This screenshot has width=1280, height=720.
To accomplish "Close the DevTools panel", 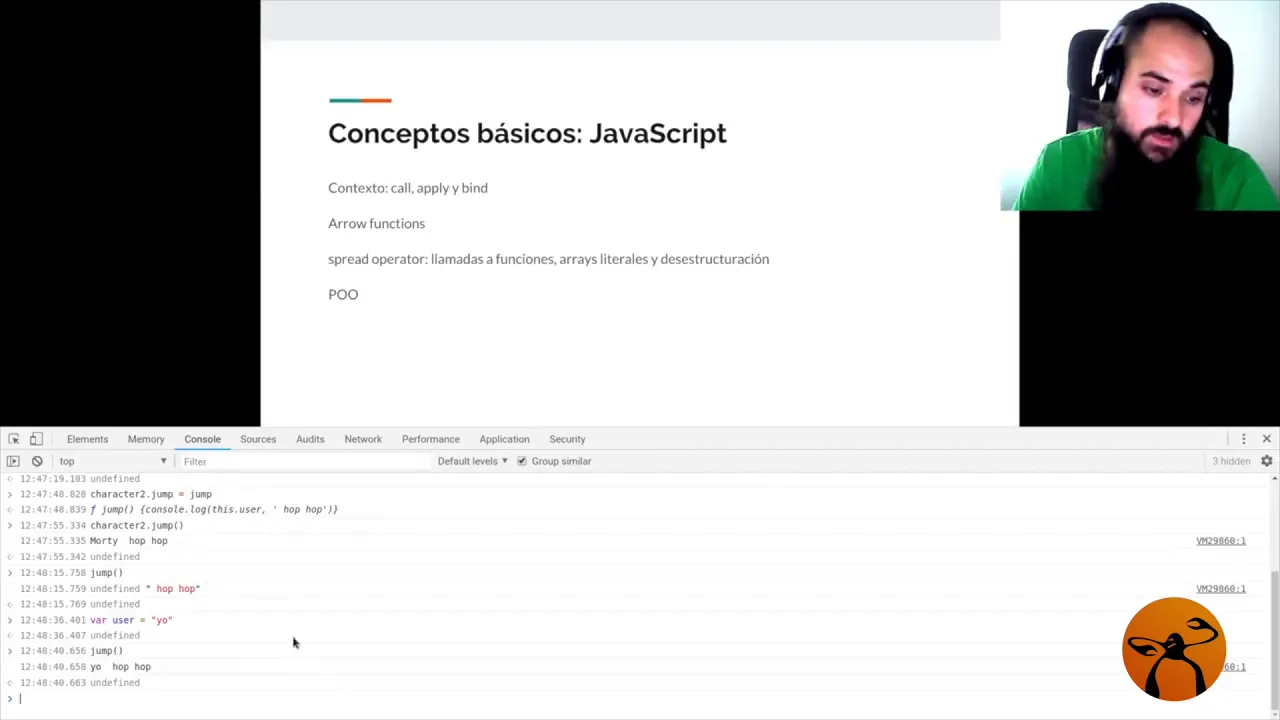I will coord(1266,439).
